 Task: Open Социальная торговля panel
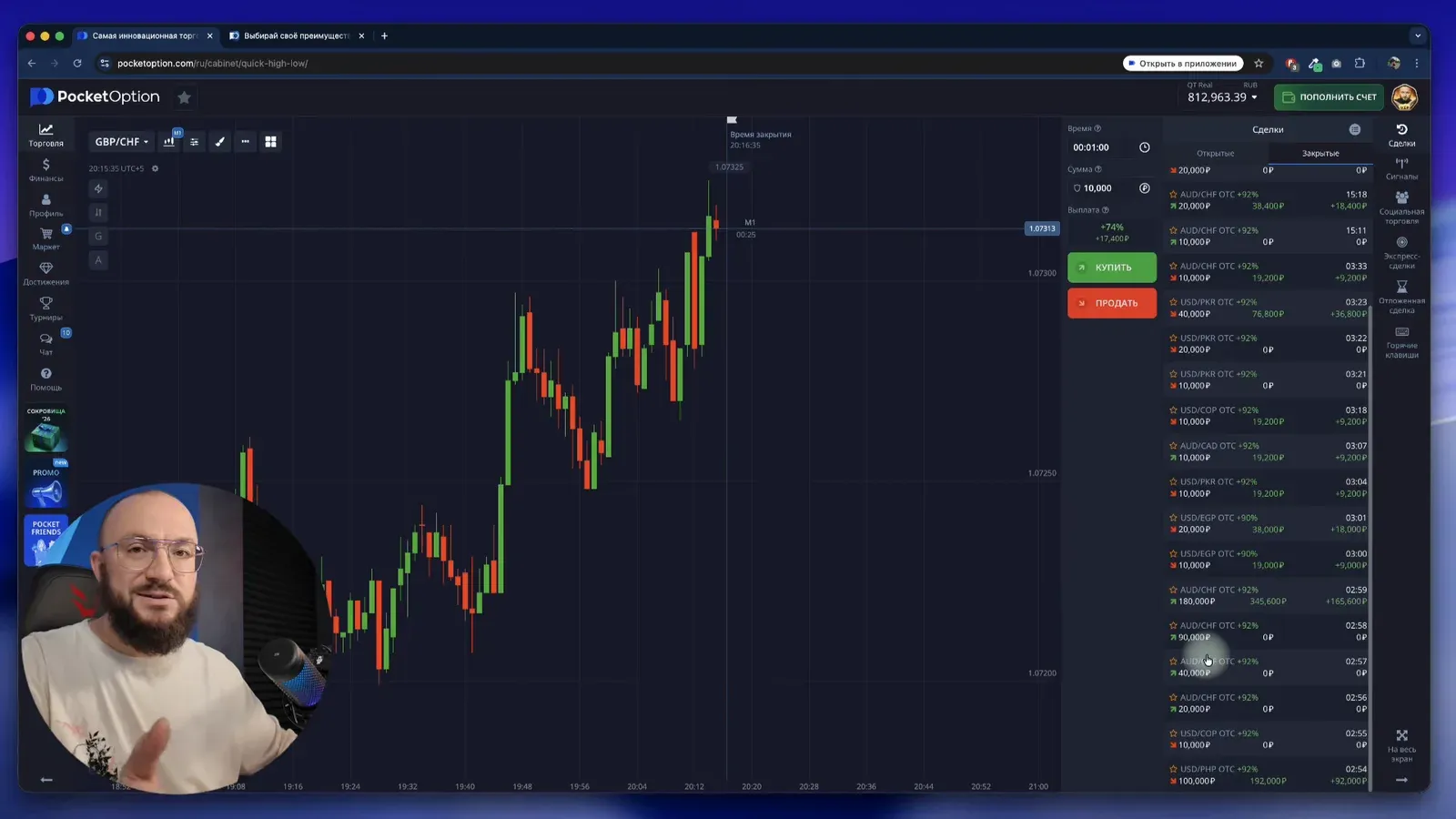[x=1401, y=207]
